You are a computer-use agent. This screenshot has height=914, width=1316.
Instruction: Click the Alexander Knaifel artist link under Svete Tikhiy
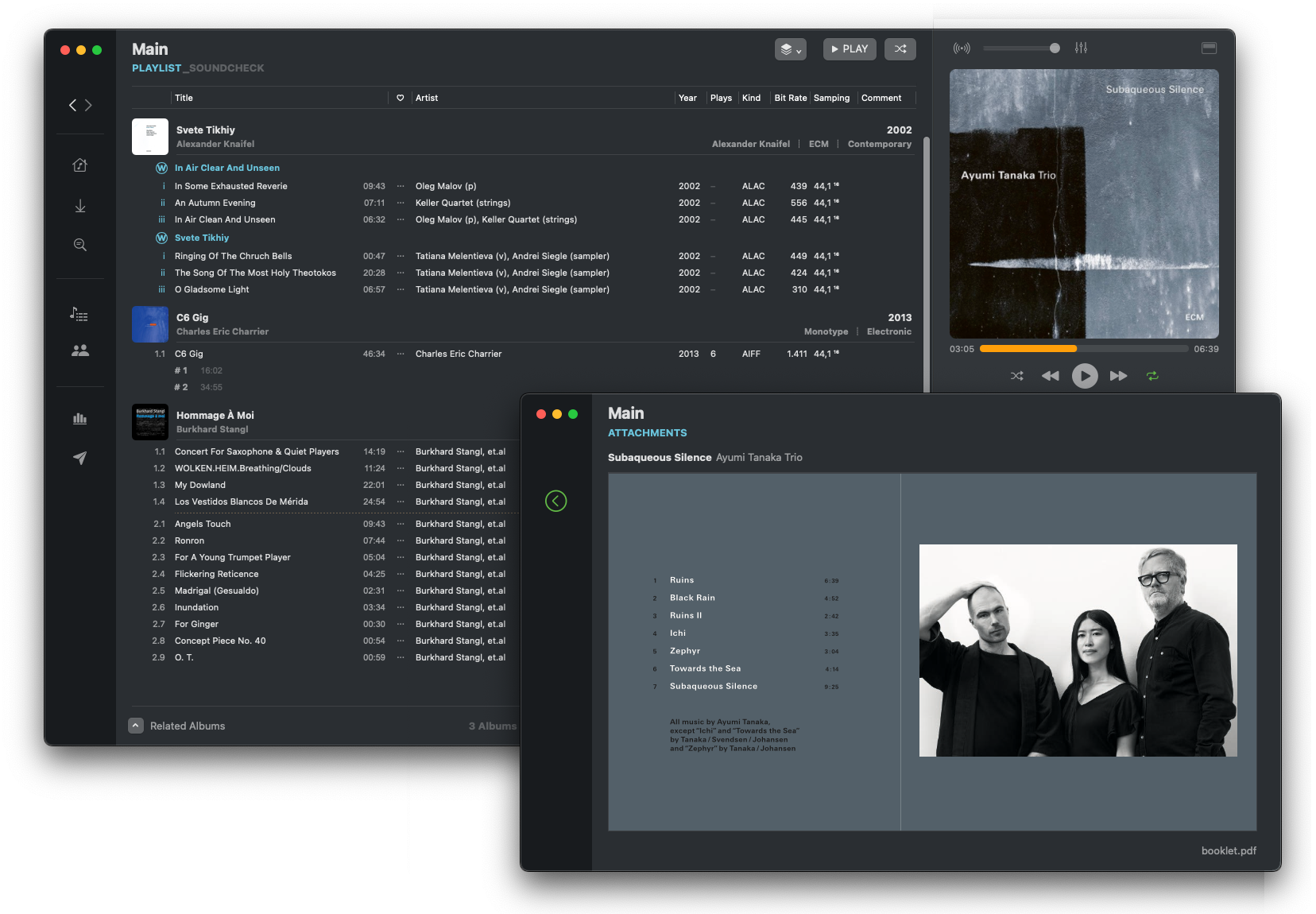click(x=215, y=144)
